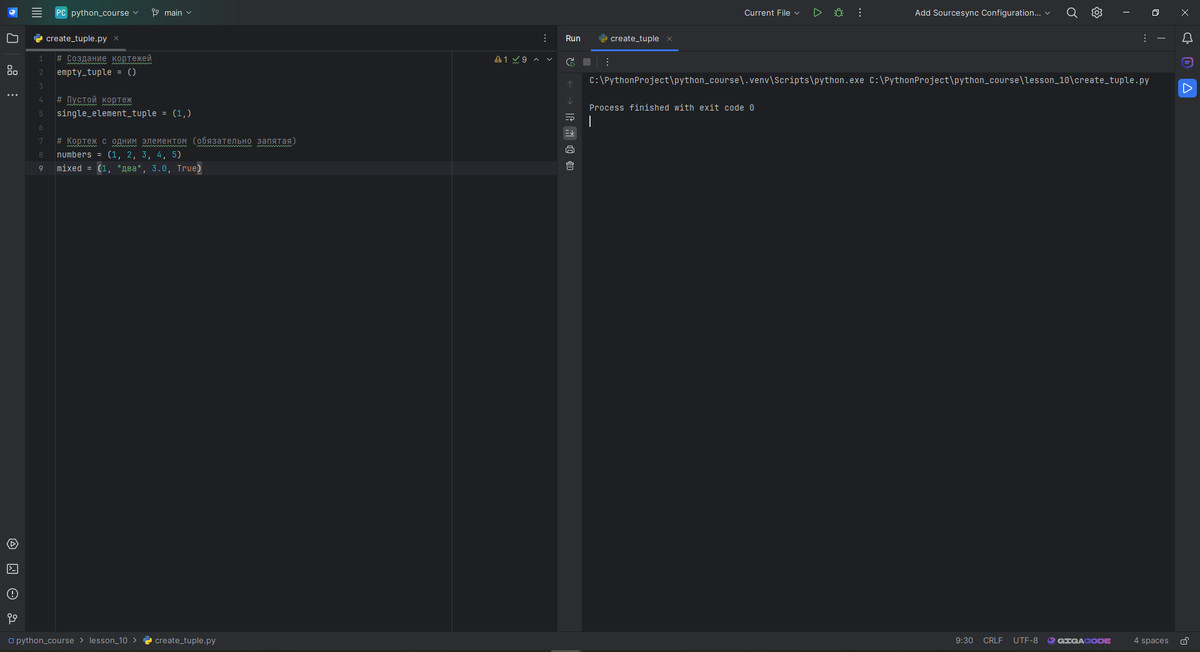The image size is (1200, 652).
Task: Click 'single_element_tuple = (1,)' line
Action: coord(124,114)
